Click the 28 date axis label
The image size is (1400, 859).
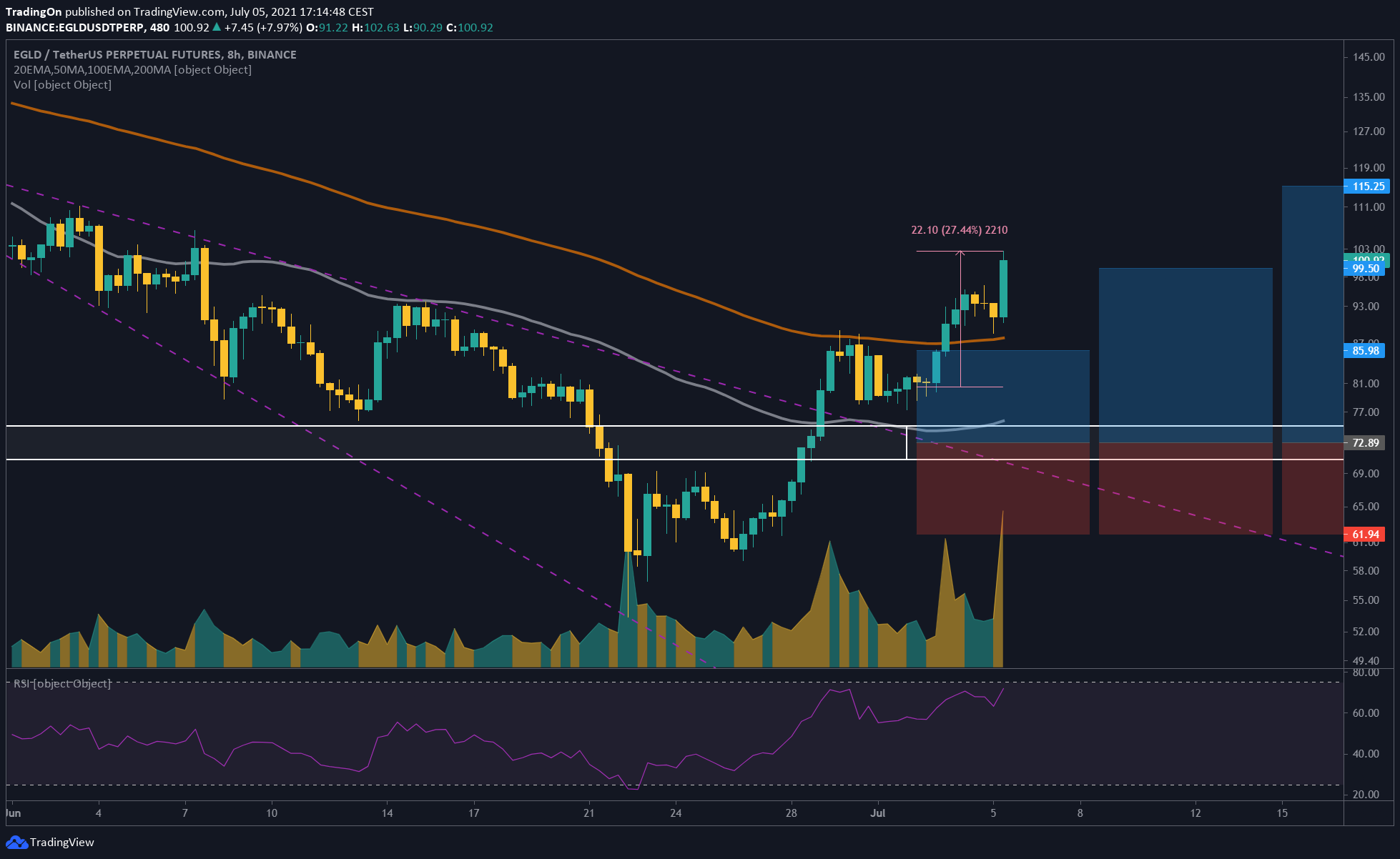pyautogui.click(x=791, y=813)
